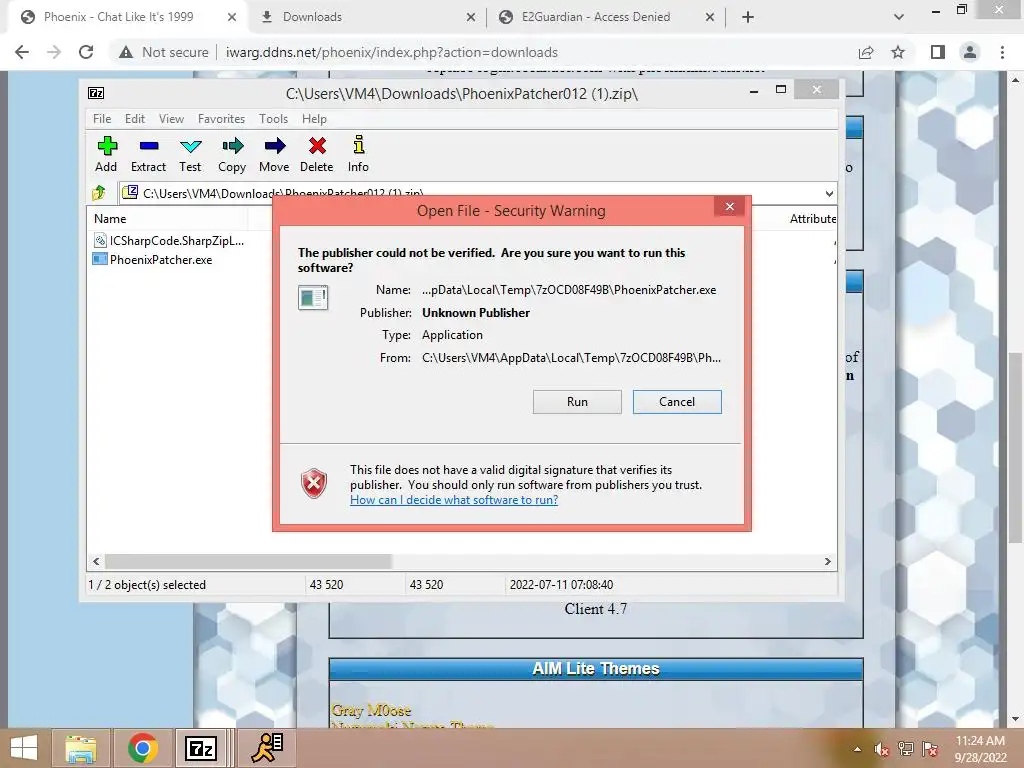The height and width of the screenshot is (768, 1024).
Task: Reload the current page
Action: [x=86, y=52]
